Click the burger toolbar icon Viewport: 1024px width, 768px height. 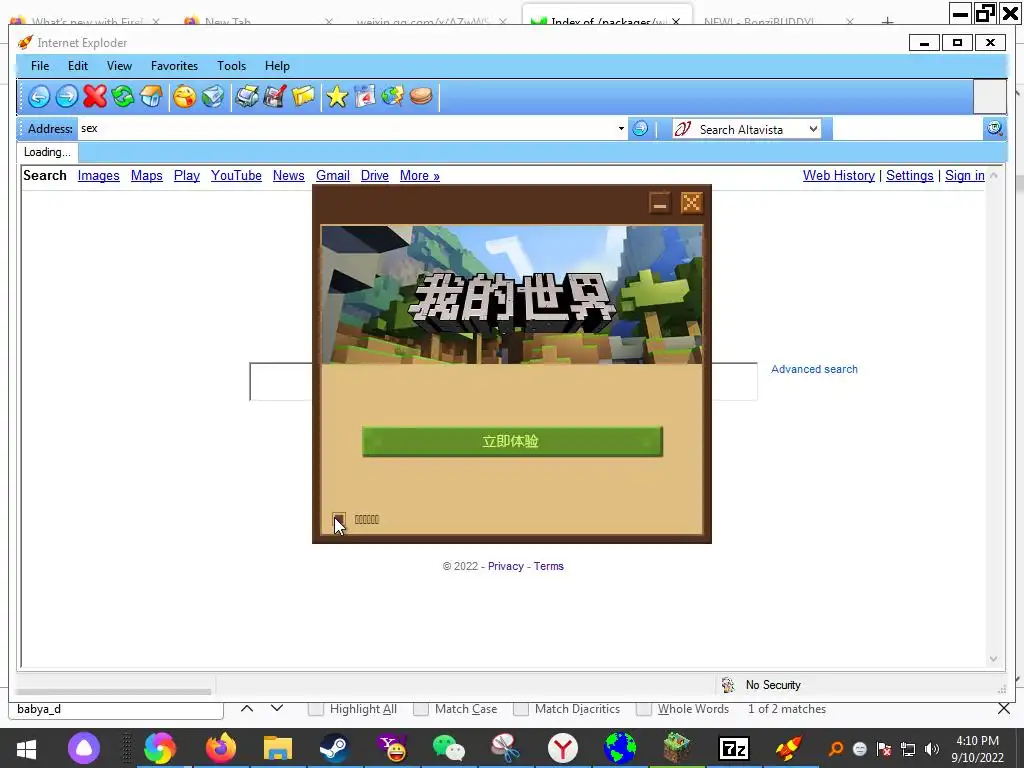421,97
